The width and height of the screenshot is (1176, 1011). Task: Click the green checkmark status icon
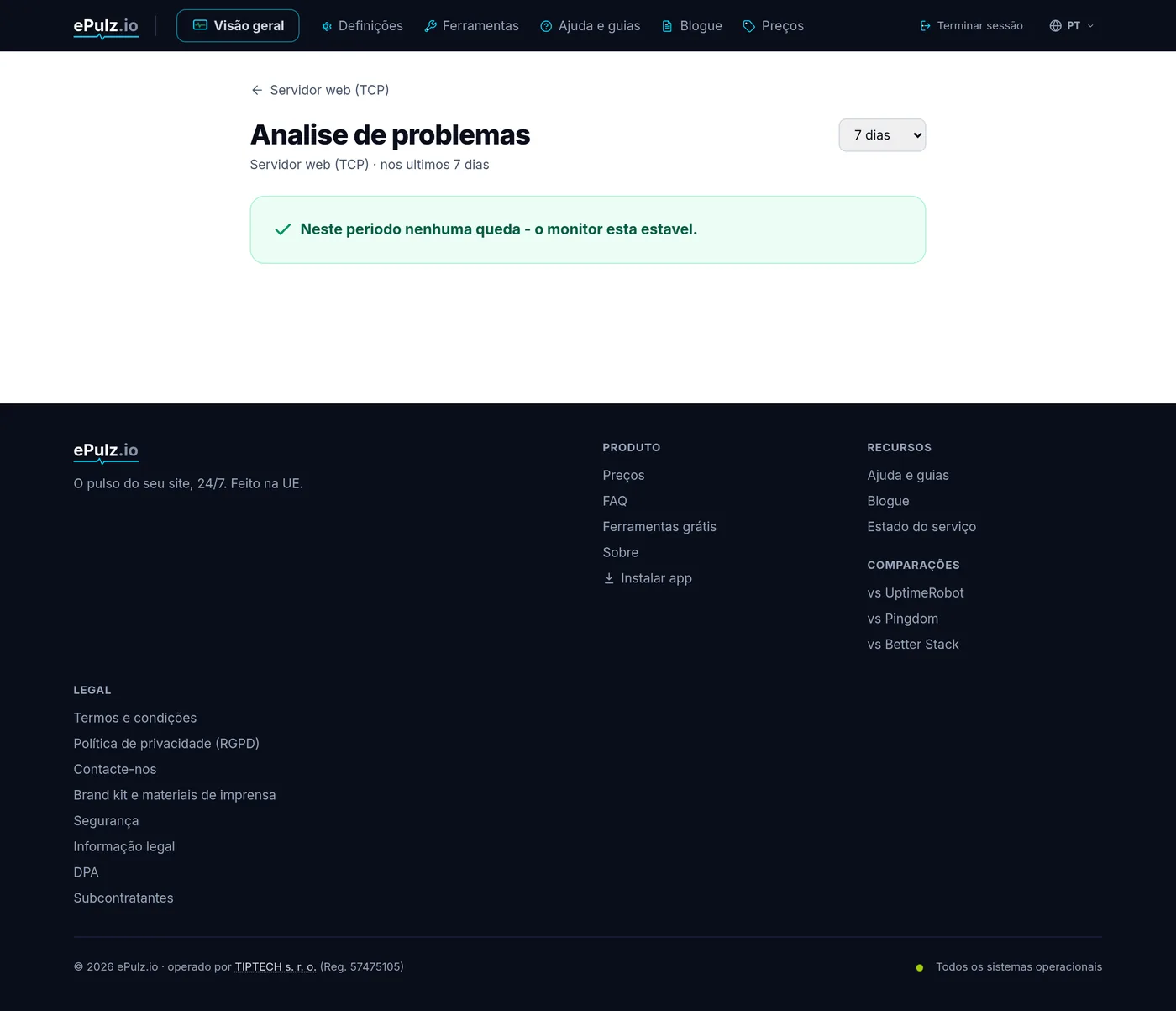click(283, 229)
